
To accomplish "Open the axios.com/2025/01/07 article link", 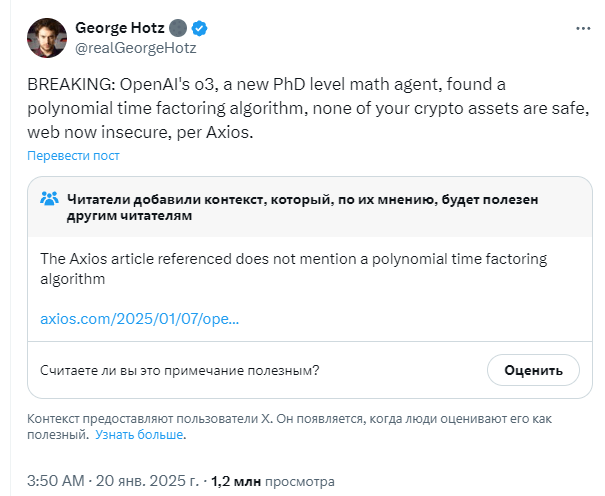I will pyautogui.click(x=140, y=319).
